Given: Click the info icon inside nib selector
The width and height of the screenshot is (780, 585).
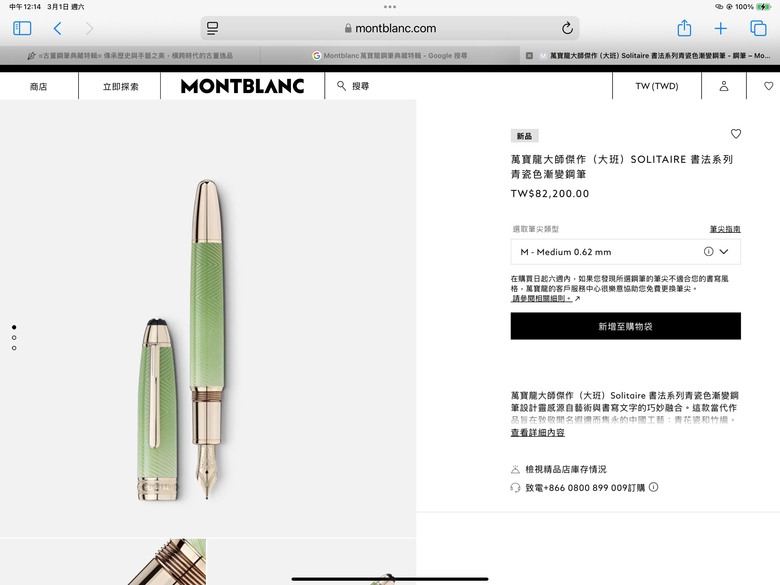Looking at the screenshot, I should coord(708,252).
